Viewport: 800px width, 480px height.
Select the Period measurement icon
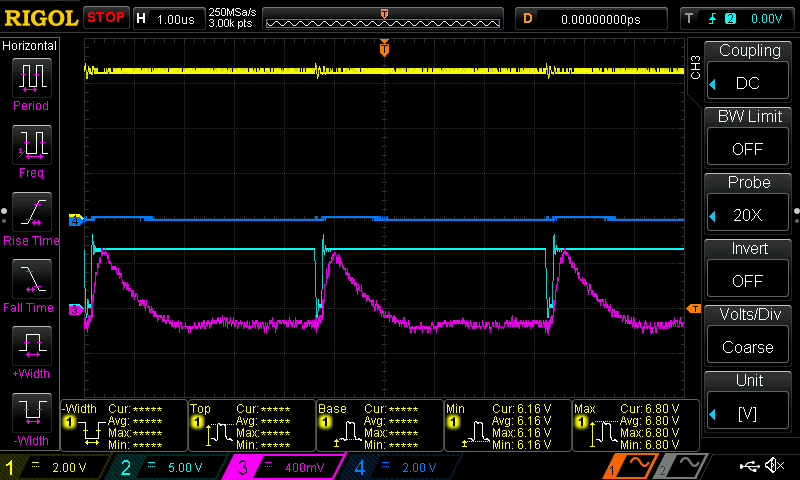[x=32, y=78]
